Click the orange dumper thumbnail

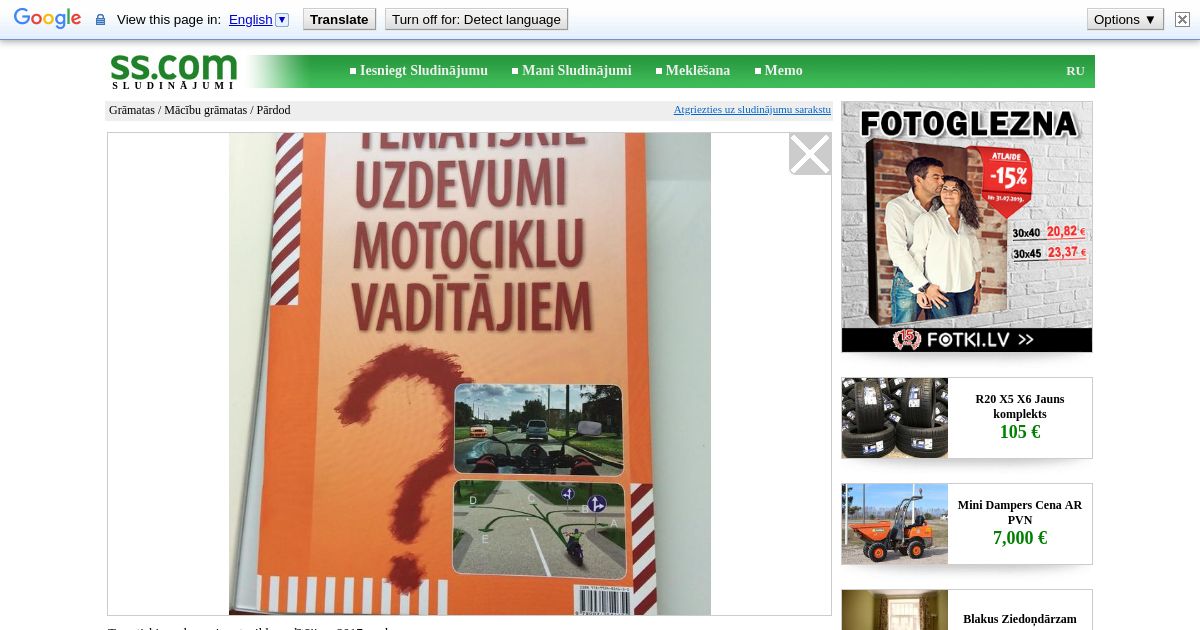click(x=895, y=524)
